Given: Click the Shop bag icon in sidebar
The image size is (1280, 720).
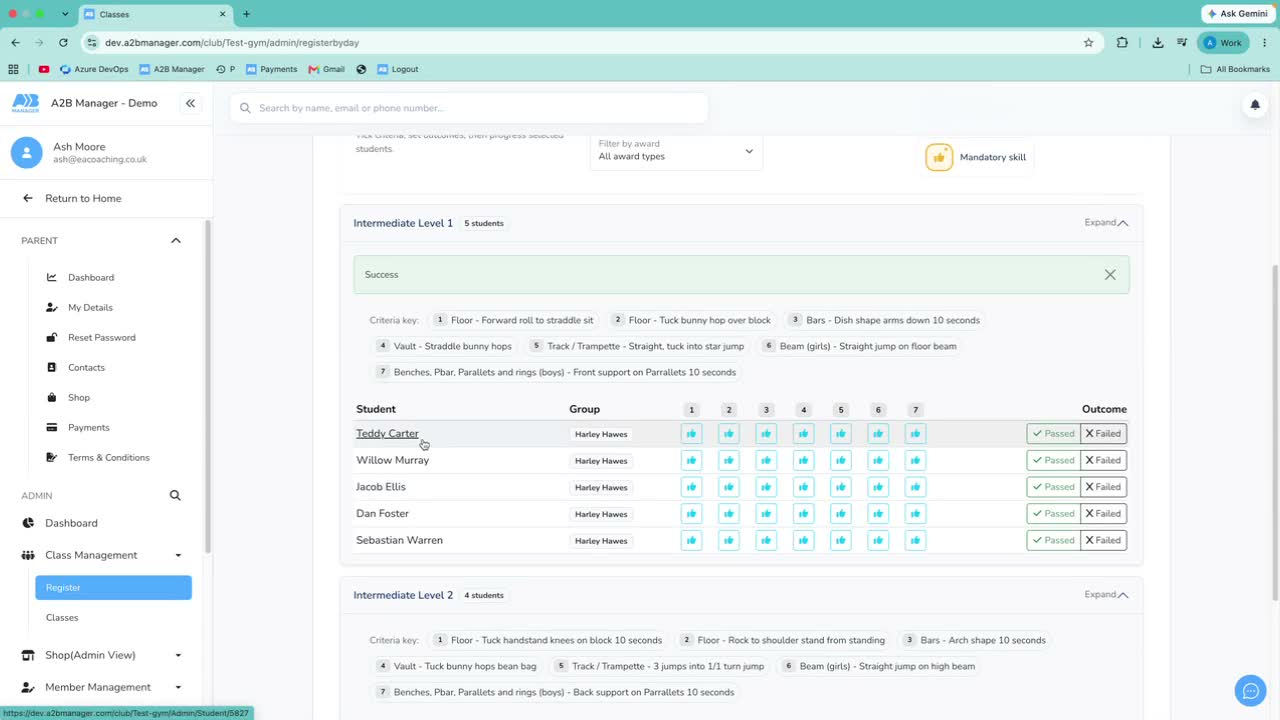Looking at the screenshot, I should tap(52, 397).
